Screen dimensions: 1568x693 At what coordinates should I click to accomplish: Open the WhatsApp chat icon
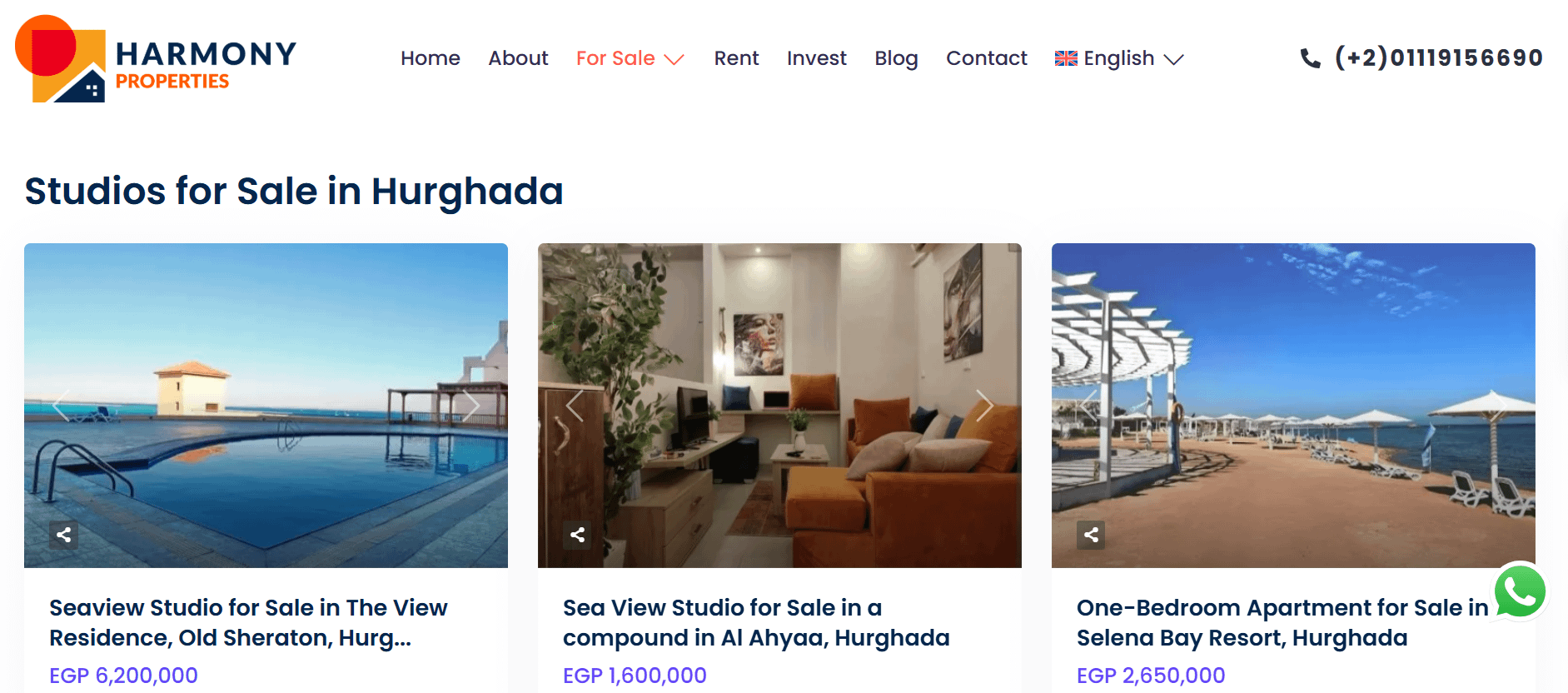pyautogui.click(x=1520, y=591)
